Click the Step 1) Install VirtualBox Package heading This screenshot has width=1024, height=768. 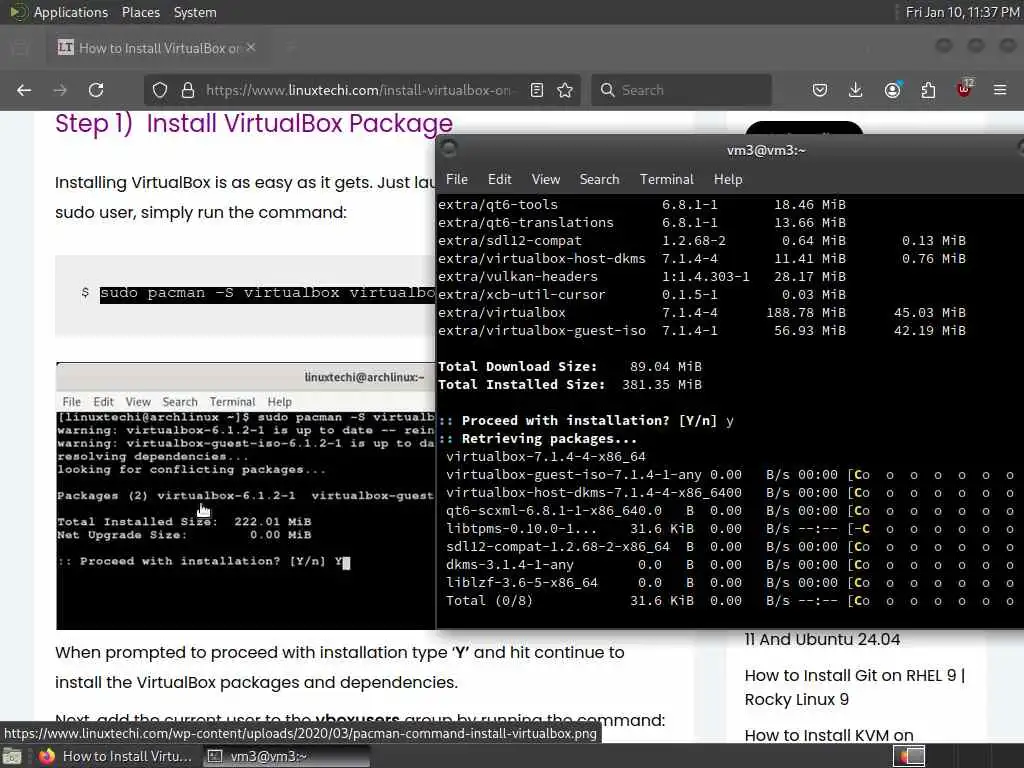point(254,123)
